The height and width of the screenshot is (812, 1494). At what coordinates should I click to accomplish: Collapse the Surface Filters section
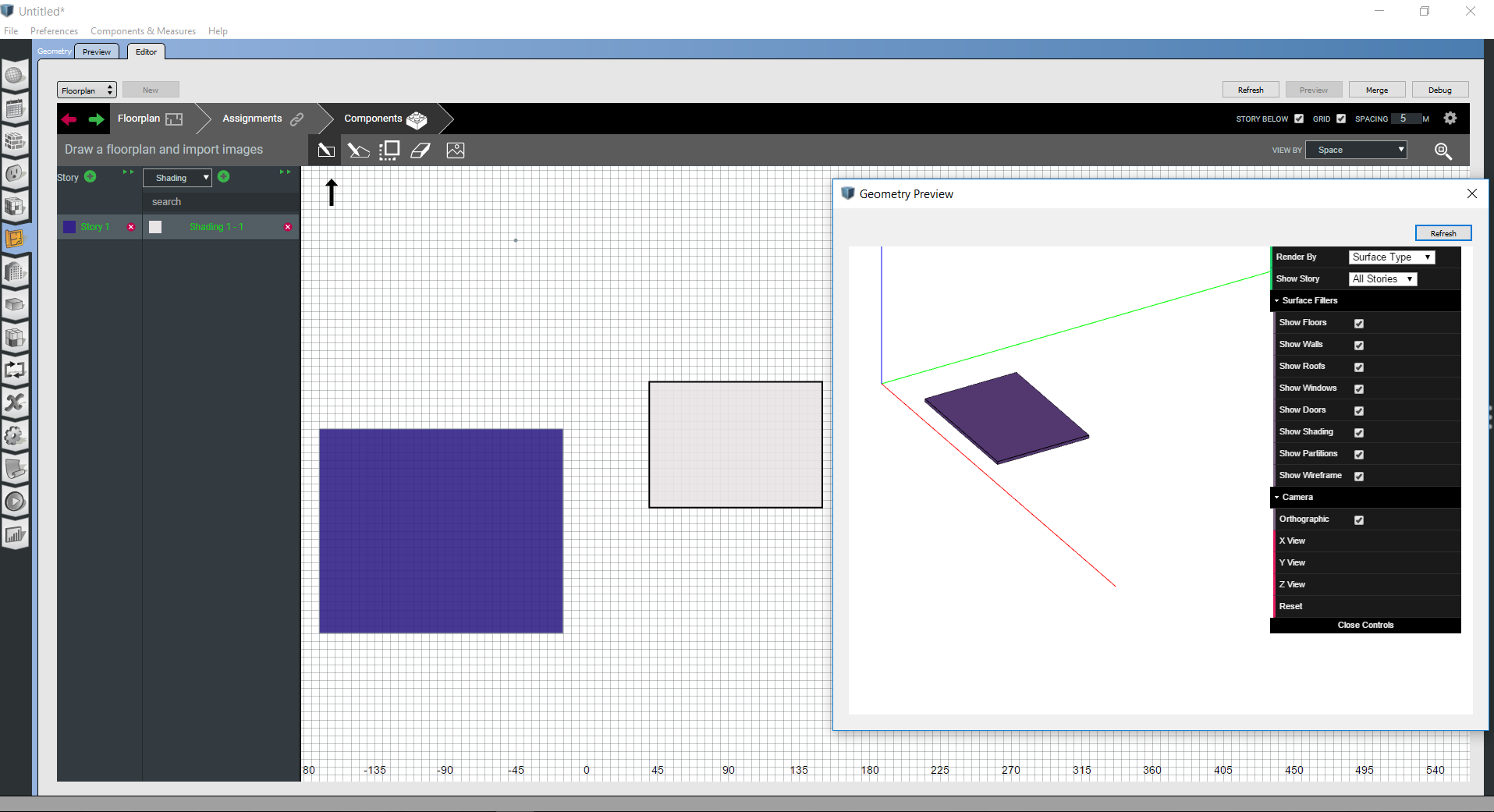click(1276, 300)
